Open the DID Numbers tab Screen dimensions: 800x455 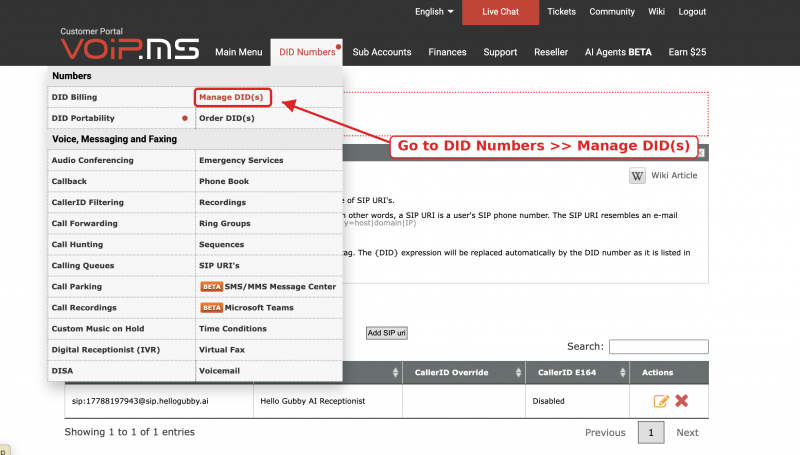tap(307, 52)
